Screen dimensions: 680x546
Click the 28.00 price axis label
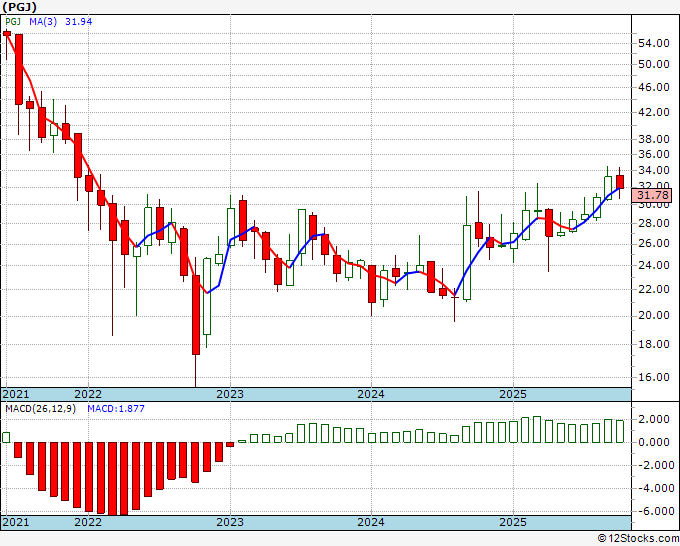pyautogui.click(x=654, y=223)
